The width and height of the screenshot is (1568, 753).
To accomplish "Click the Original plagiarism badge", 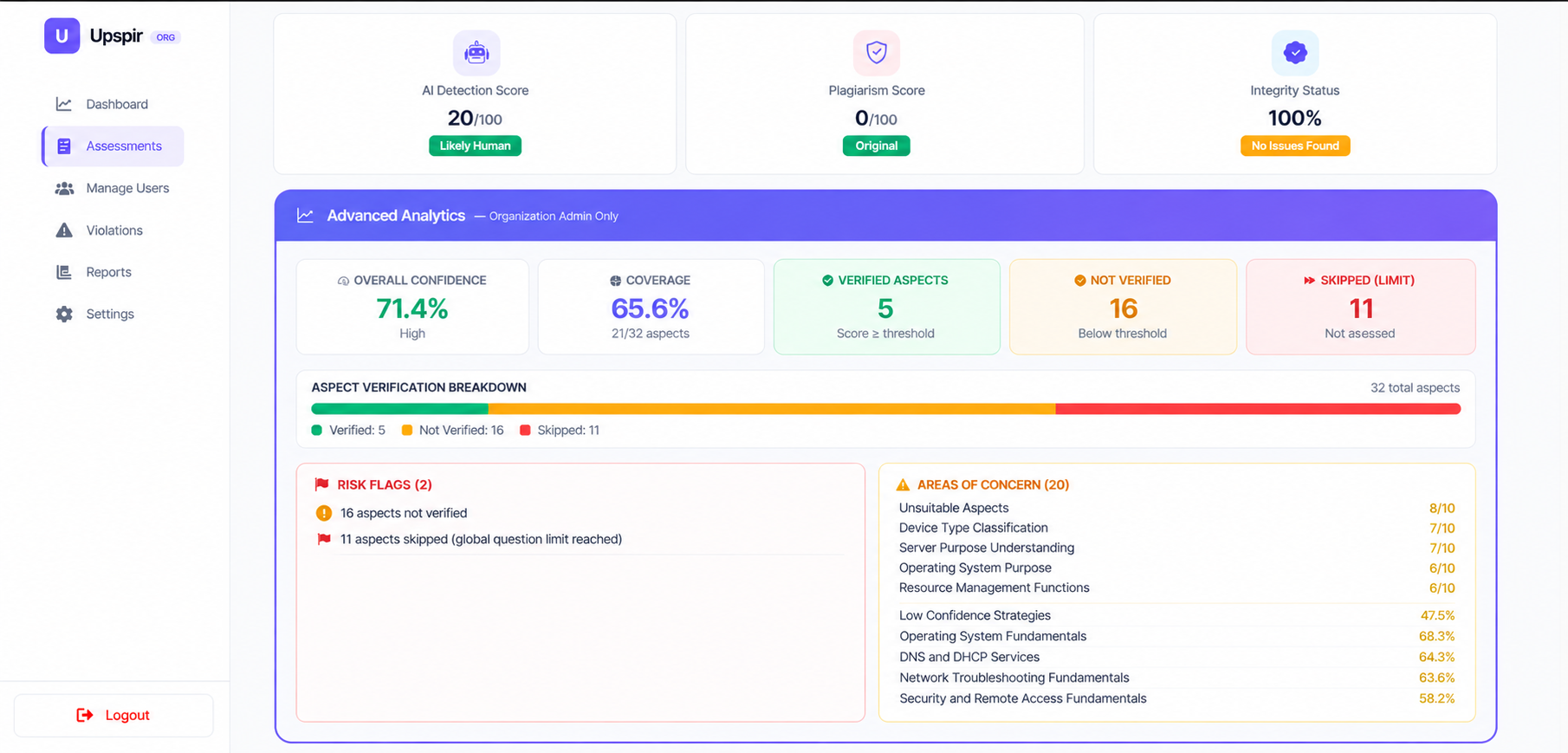I will (x=877, y=146).
